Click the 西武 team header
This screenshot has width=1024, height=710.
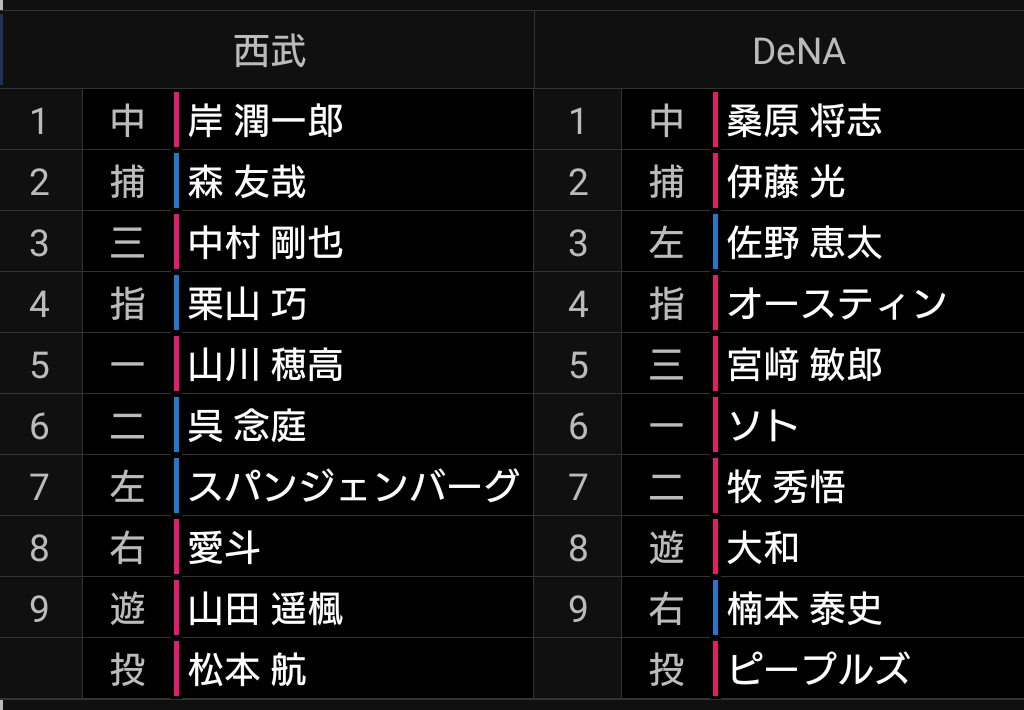coord(269,52)
